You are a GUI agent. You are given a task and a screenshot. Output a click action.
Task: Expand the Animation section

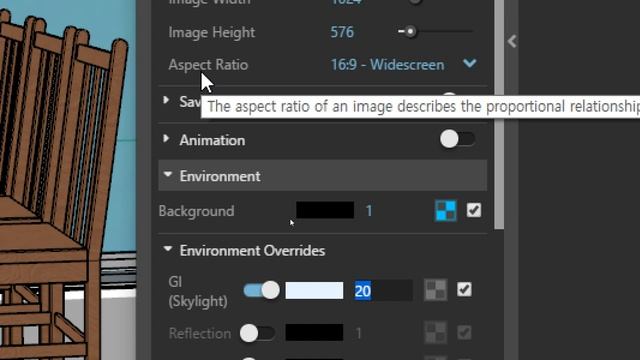[166, 139]
